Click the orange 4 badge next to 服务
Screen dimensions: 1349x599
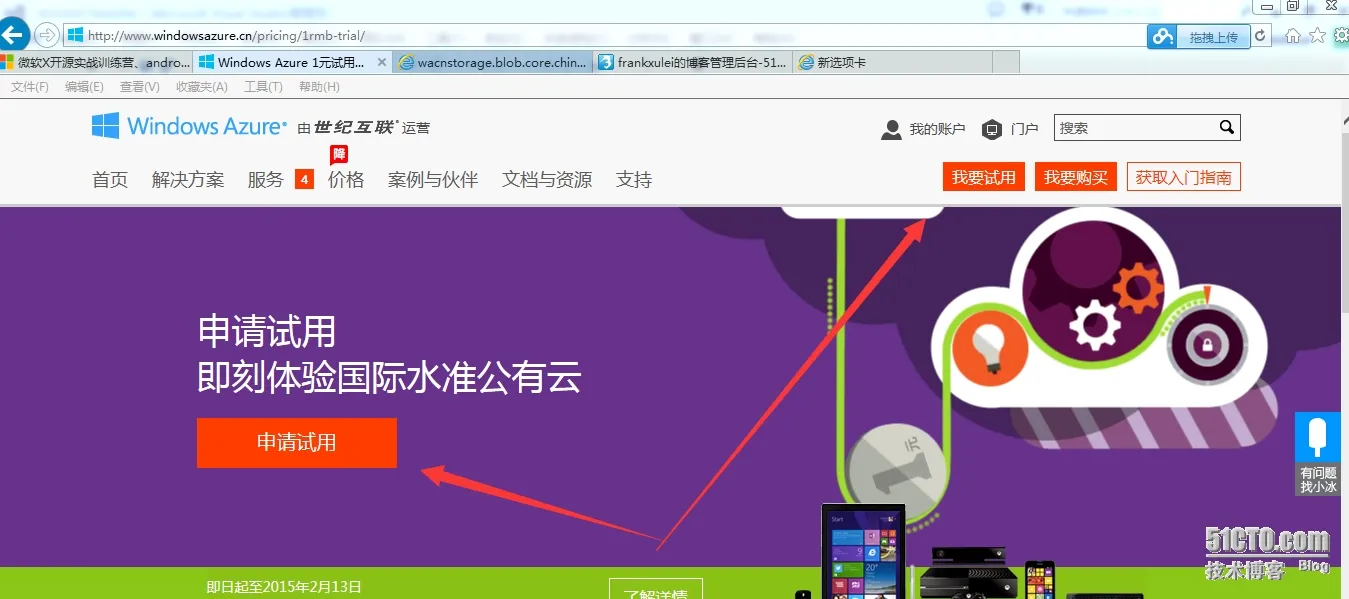(304, 180)
